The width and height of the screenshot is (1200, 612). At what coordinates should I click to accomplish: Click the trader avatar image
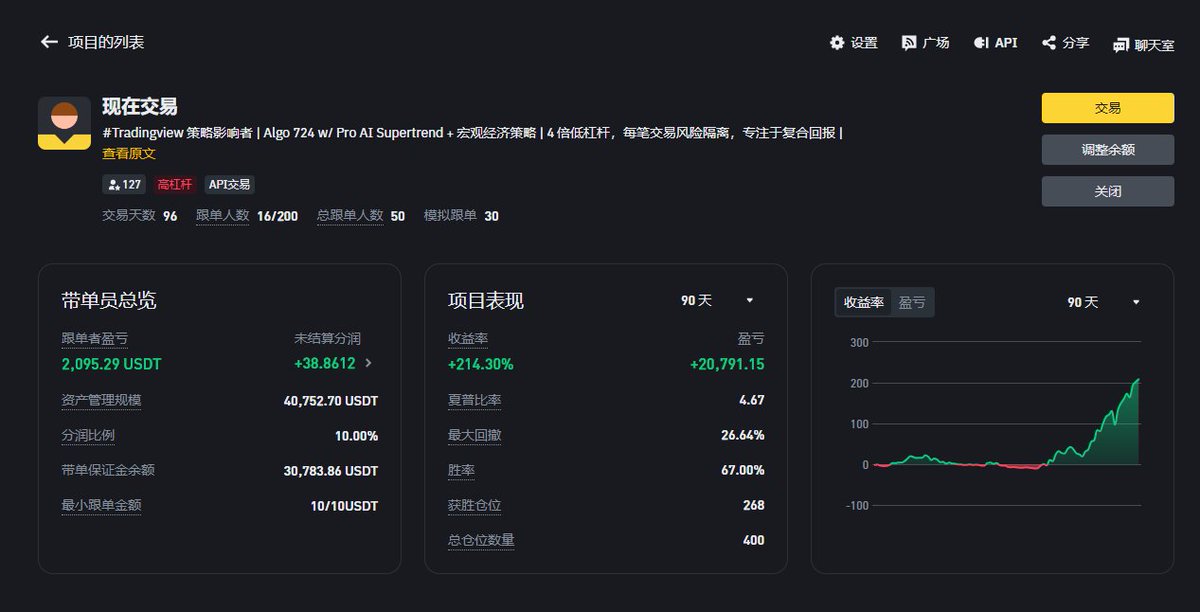click(x=64, y=123)
